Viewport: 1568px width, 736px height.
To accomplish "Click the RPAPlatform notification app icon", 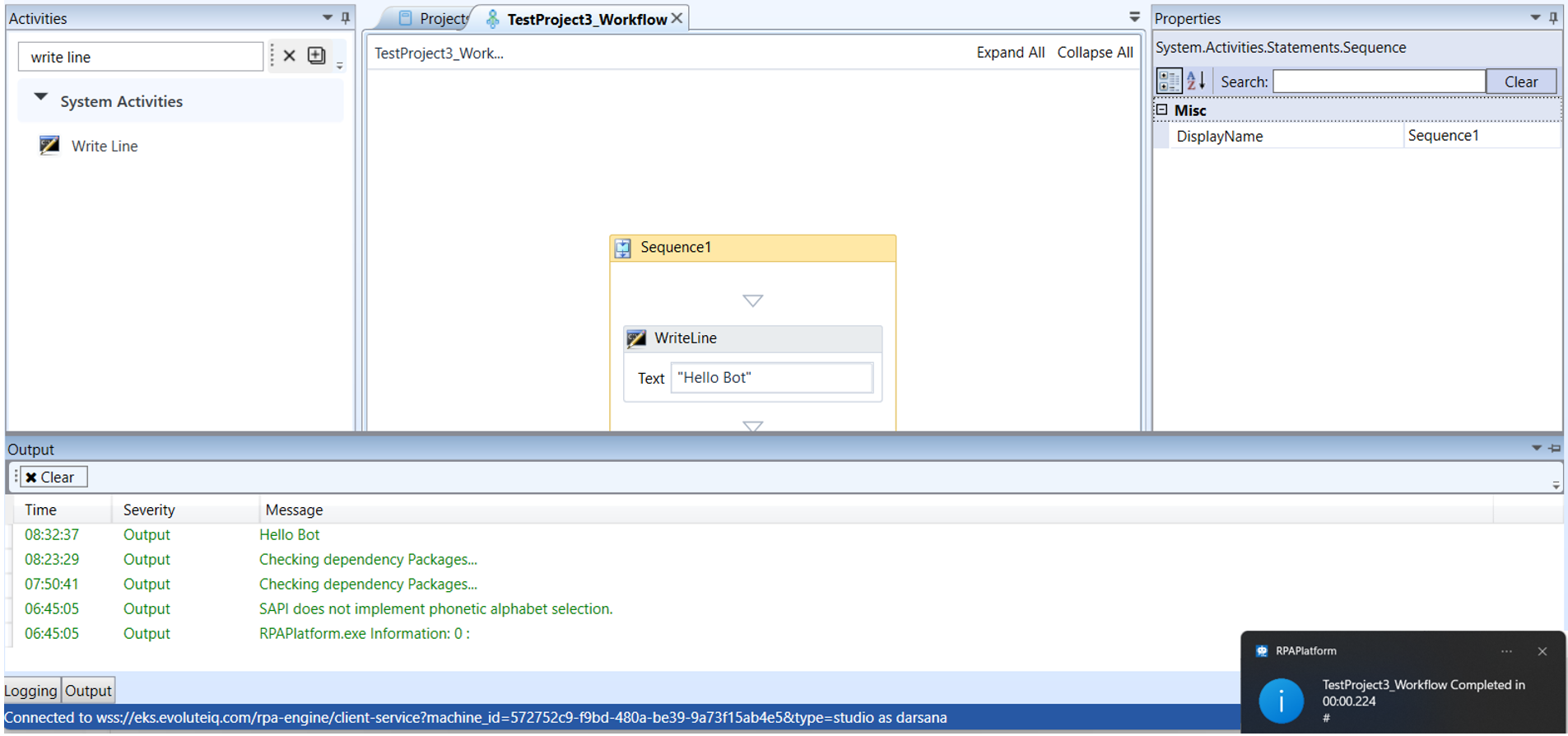I will click(1262, 651).
